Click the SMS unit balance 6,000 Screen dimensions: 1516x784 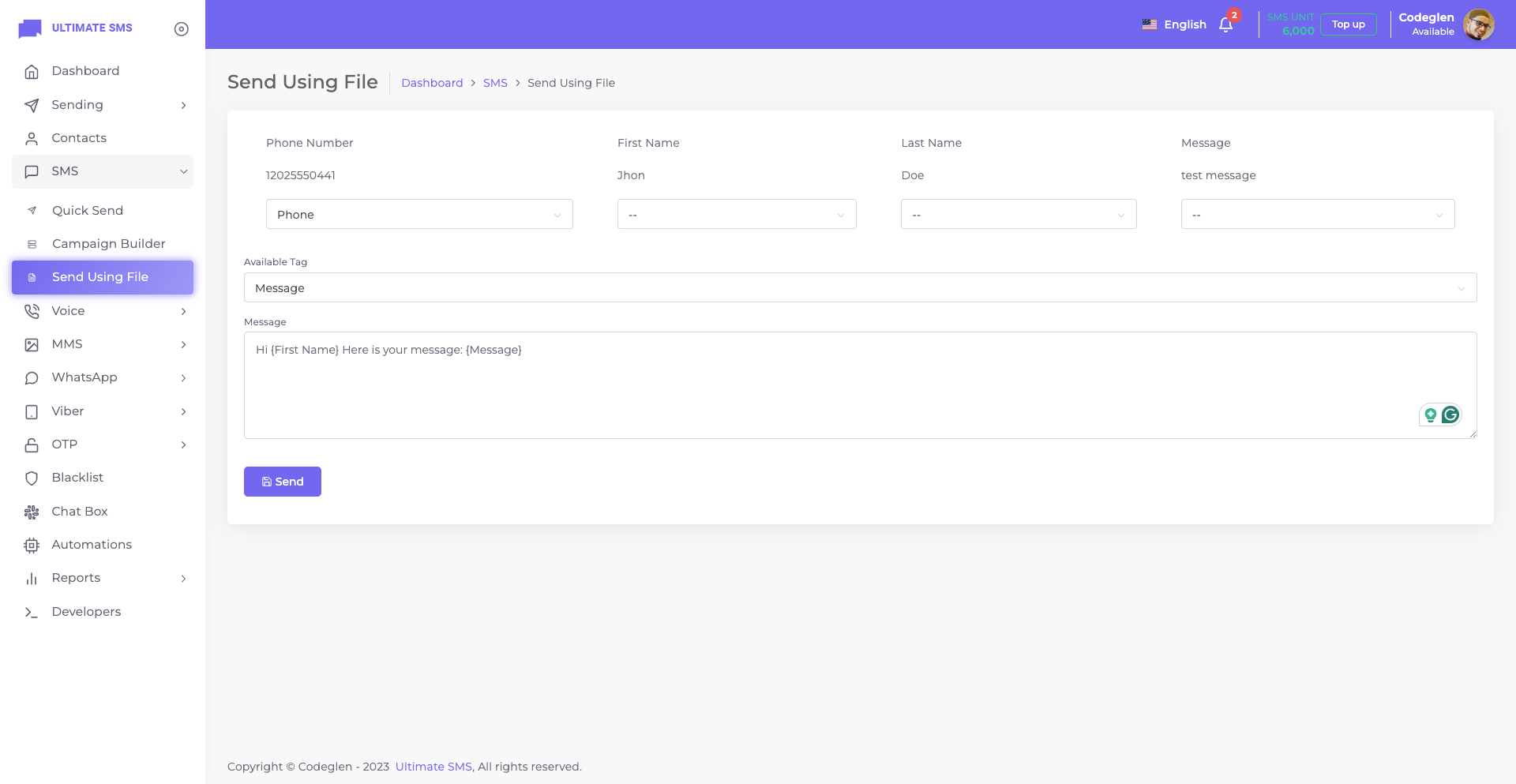coord(1298,31)
